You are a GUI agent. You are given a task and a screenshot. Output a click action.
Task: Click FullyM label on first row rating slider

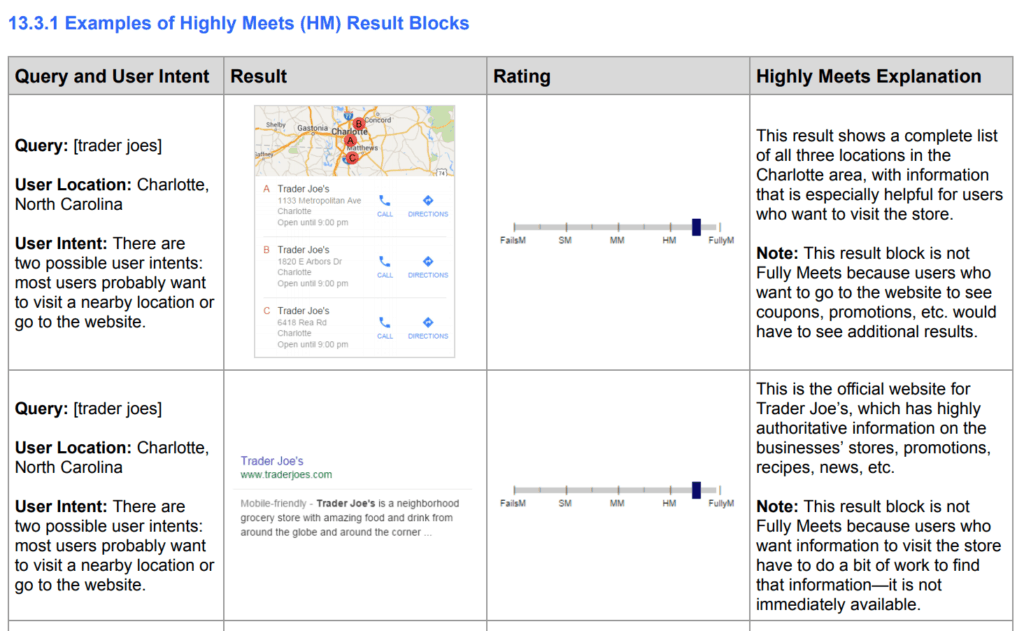coord(721,240)
